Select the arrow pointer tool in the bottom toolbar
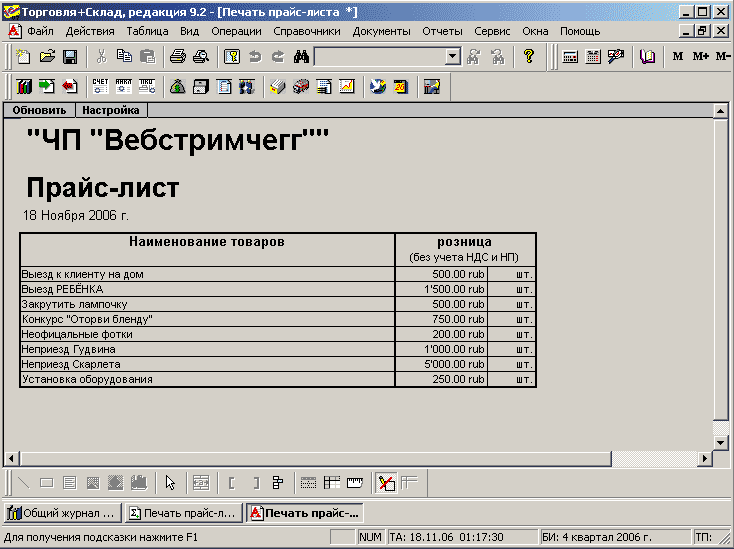 click(x=170, y=483)
